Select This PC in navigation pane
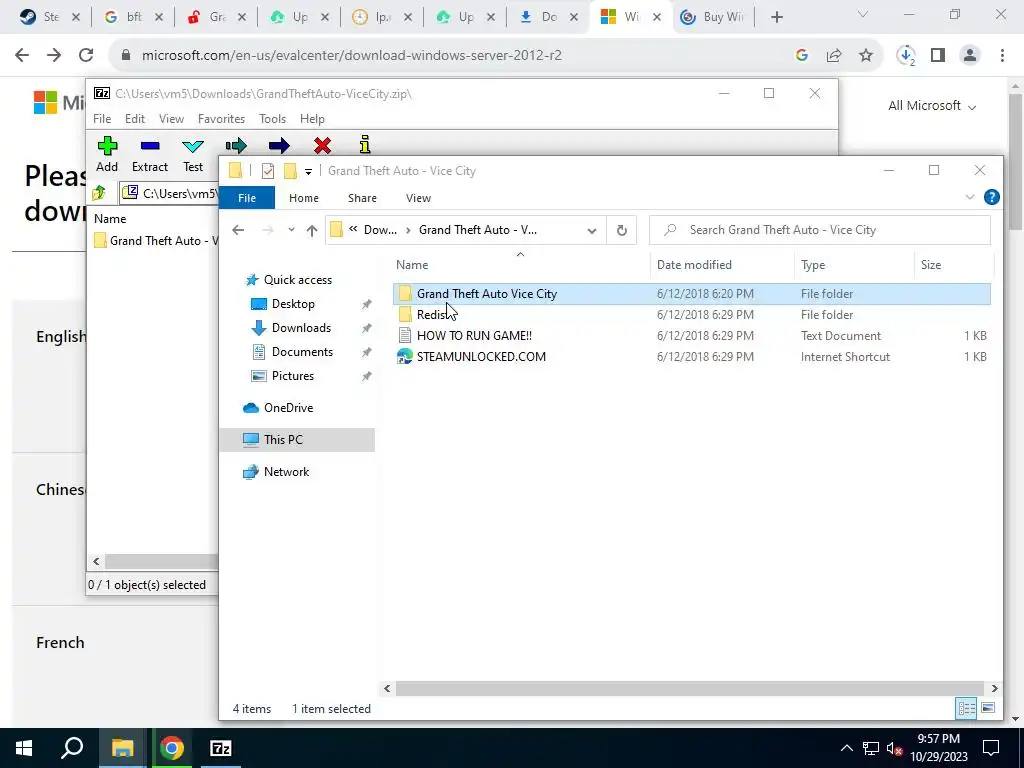The width and height of the screenshot is (1024, 768). [297, 440]
